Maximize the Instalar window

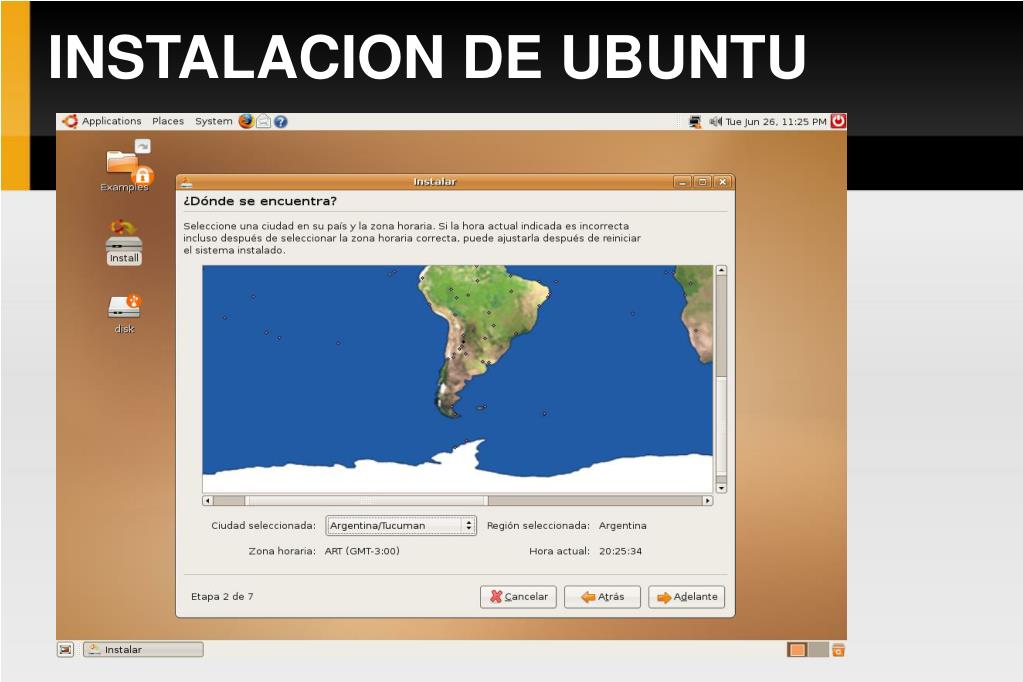coord(703,182)
